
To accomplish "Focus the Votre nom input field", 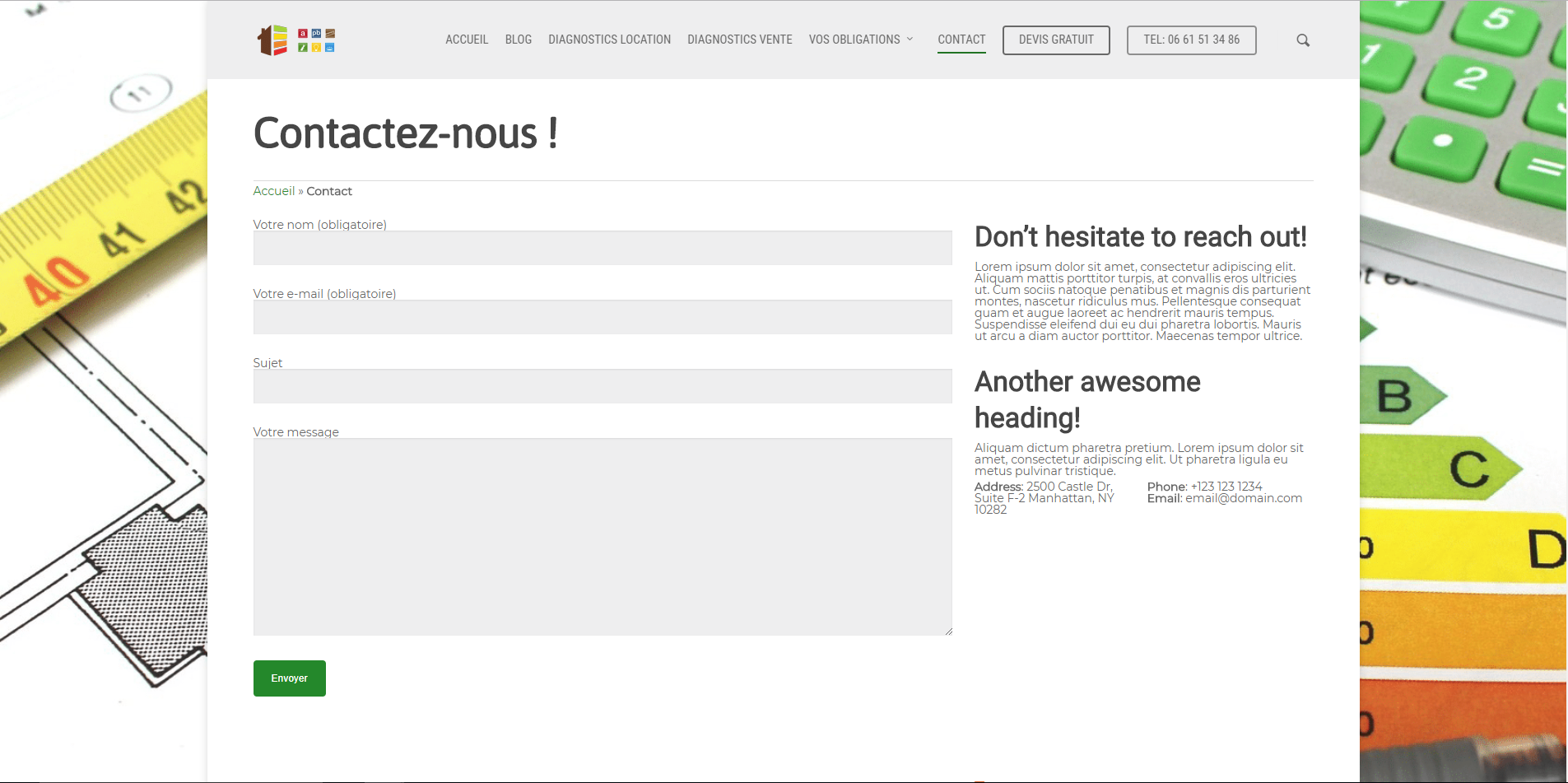I will point(602,248).
